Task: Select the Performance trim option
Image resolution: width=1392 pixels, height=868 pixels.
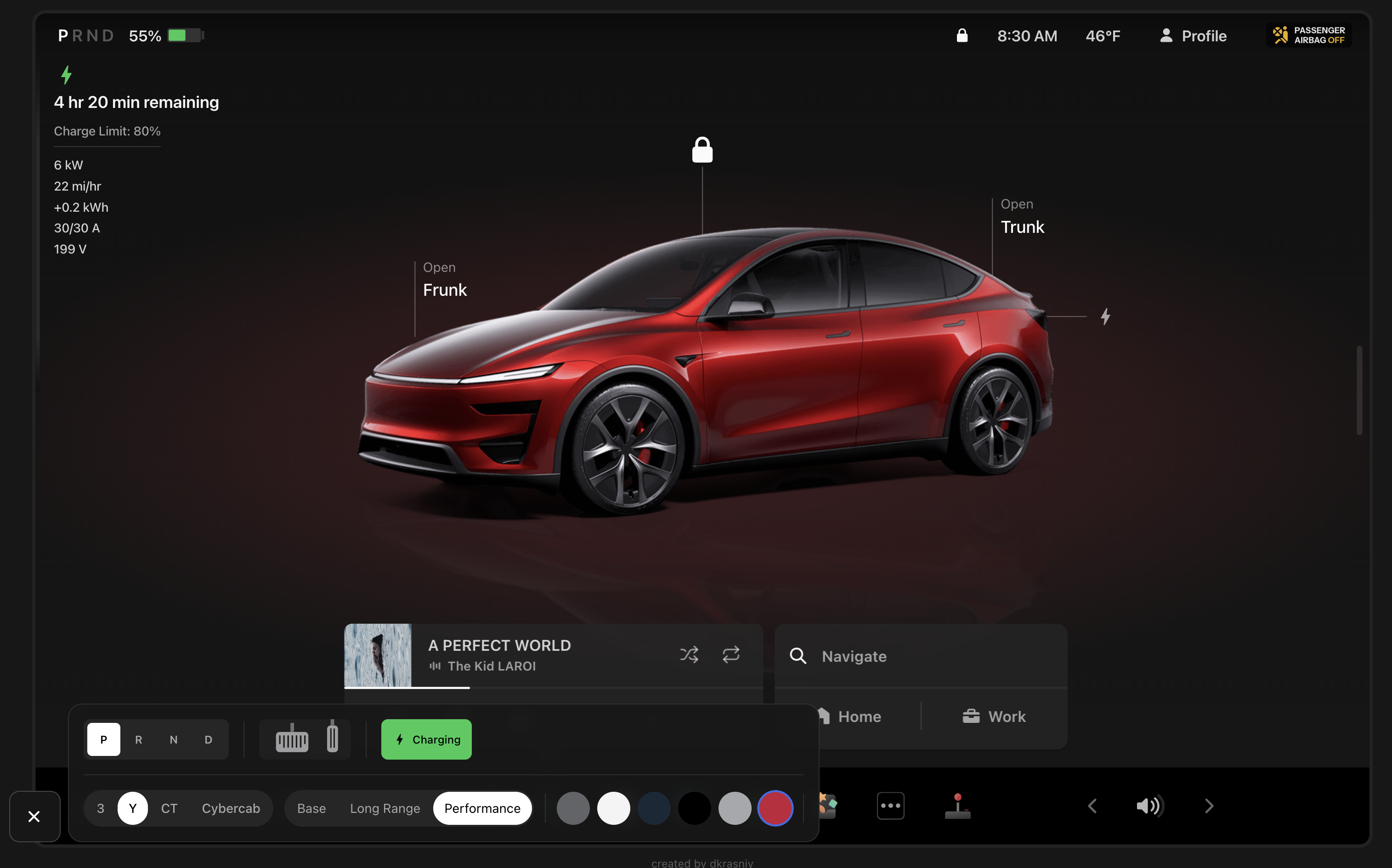Action: 482,808
